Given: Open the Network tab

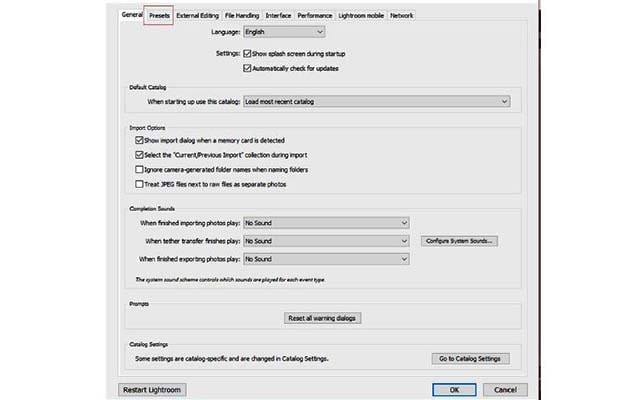Looking at the screenshot, I should point(402,16).
